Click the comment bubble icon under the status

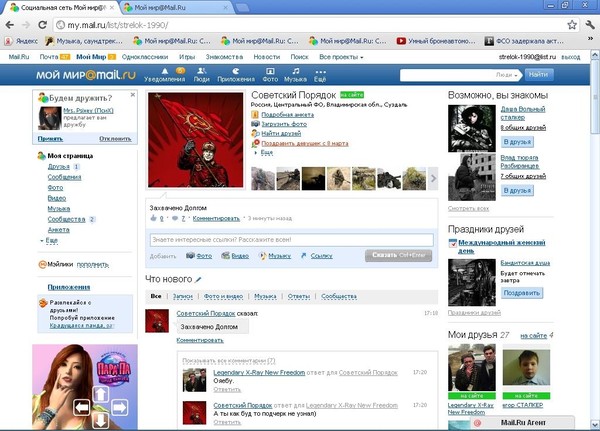click(x=175, y=218)
